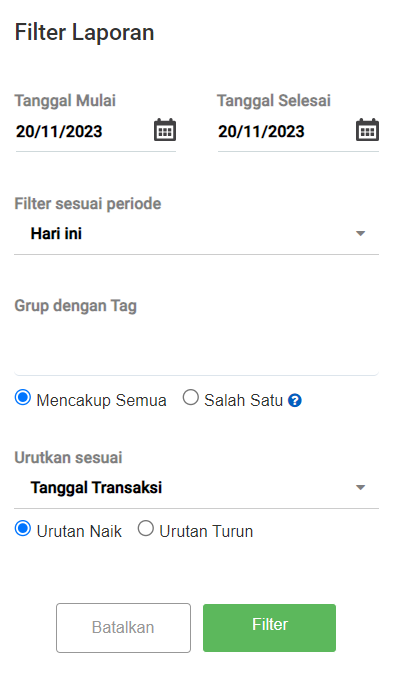399x690 pixels.
Task: Click the Grup dengan Tag input field
Action: [x=196, y=348]
